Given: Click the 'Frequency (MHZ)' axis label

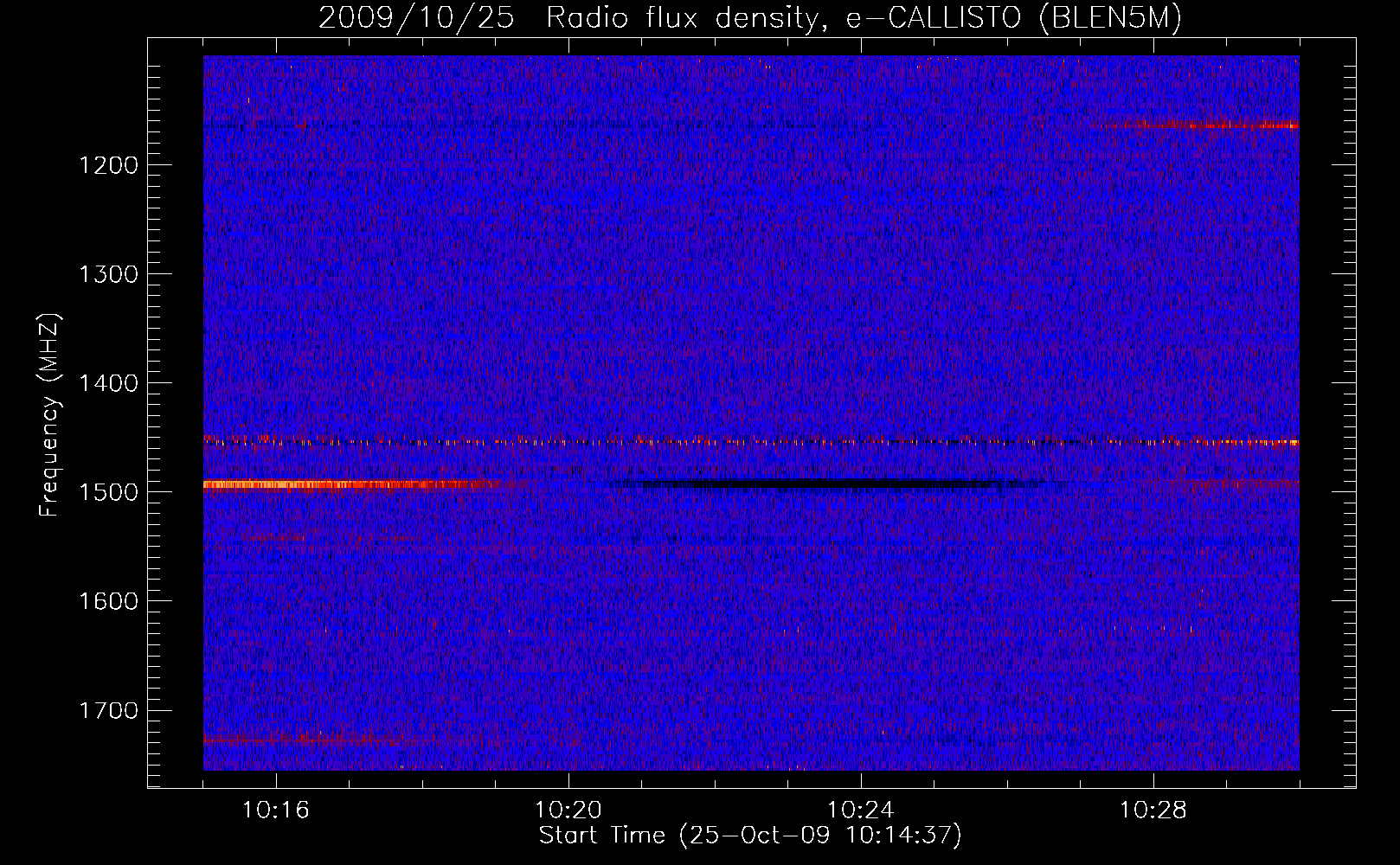Looking at the screenshot, I should click(49, 415).
